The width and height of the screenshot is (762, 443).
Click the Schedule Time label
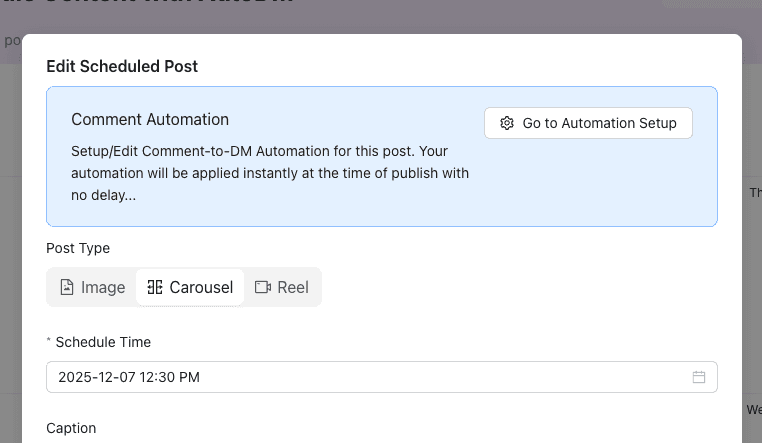pos(103,342)
